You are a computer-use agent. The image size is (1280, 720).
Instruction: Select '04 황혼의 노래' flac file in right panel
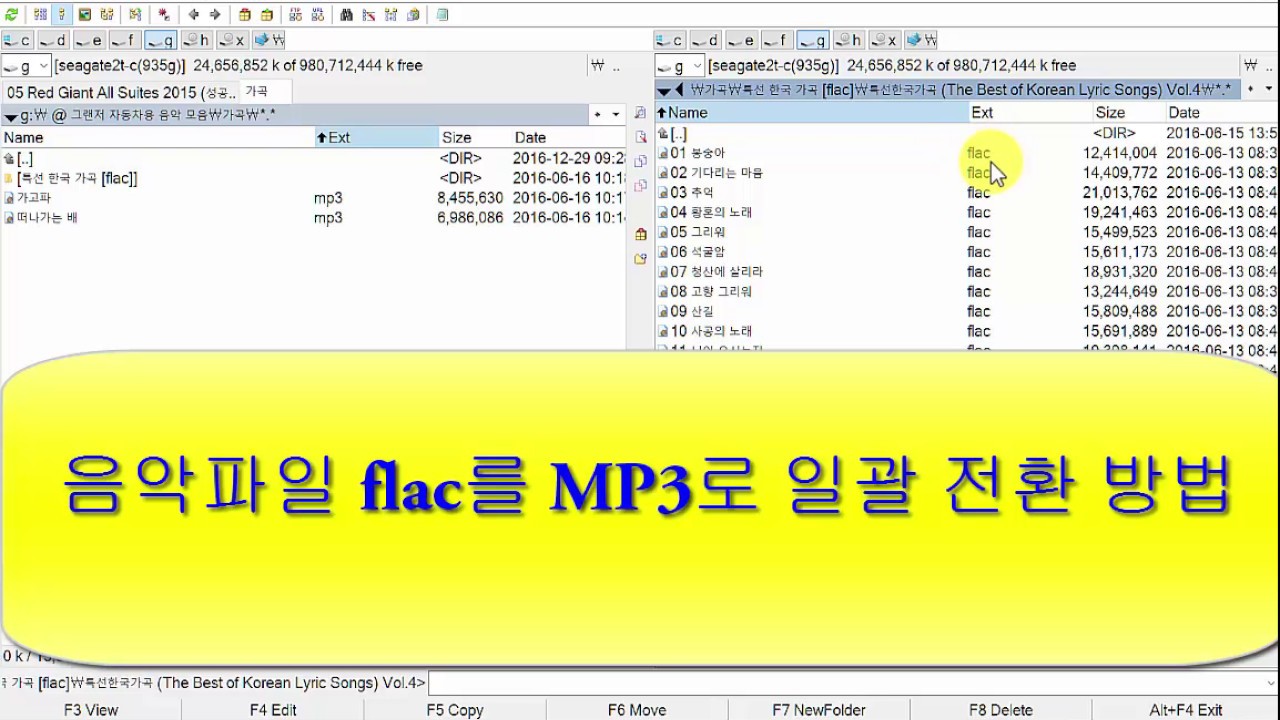966,212
